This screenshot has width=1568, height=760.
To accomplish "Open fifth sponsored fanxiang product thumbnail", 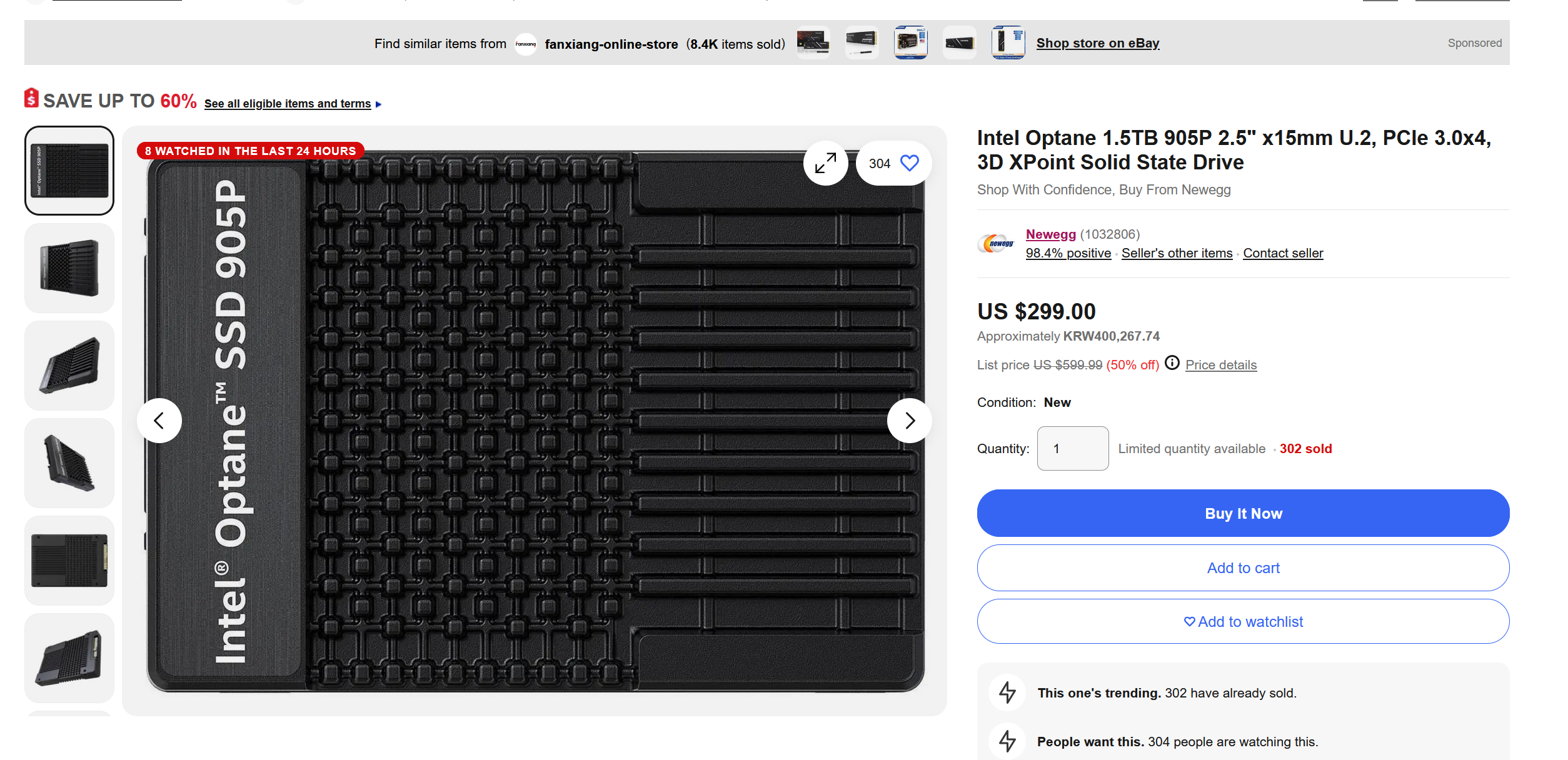I will point(1008,42).
